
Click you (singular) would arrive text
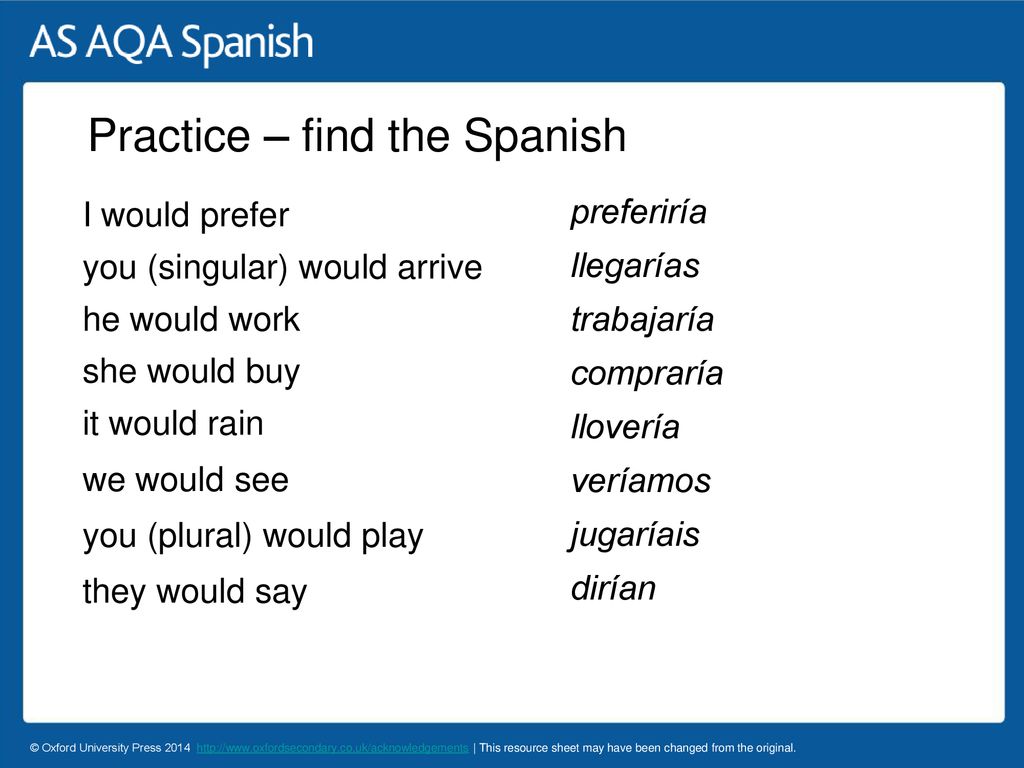[282, 268]
